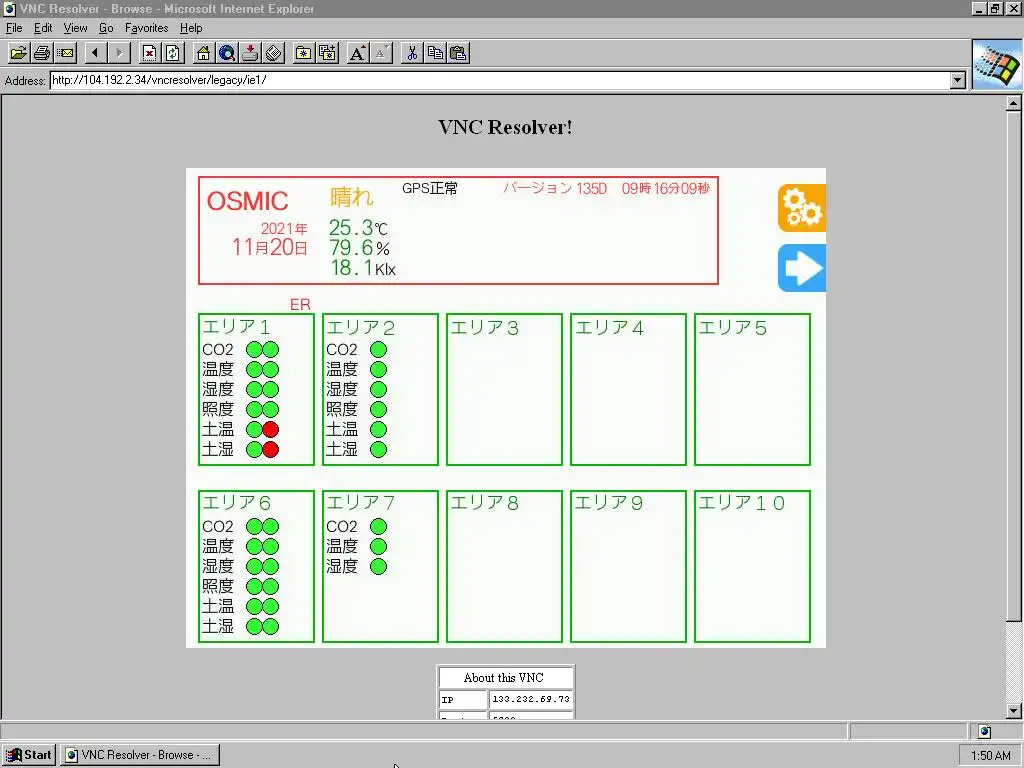Click the green 湿度 indicator in エリア7
This screenshot has height=768, width=1024.
pos(378,566)
